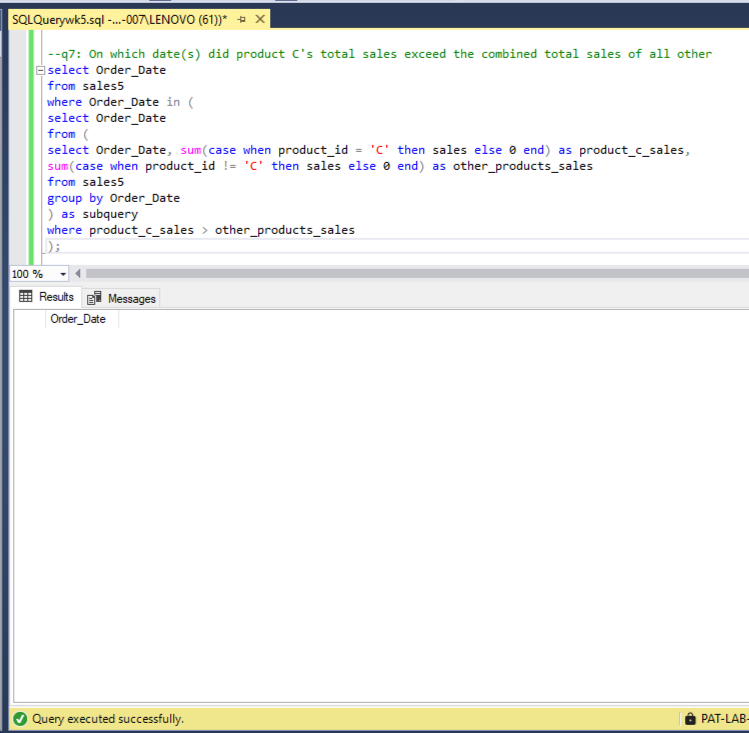Click the empty results grid corner cell
This screenshot has width=749, height=733.
tap(30, 319)
